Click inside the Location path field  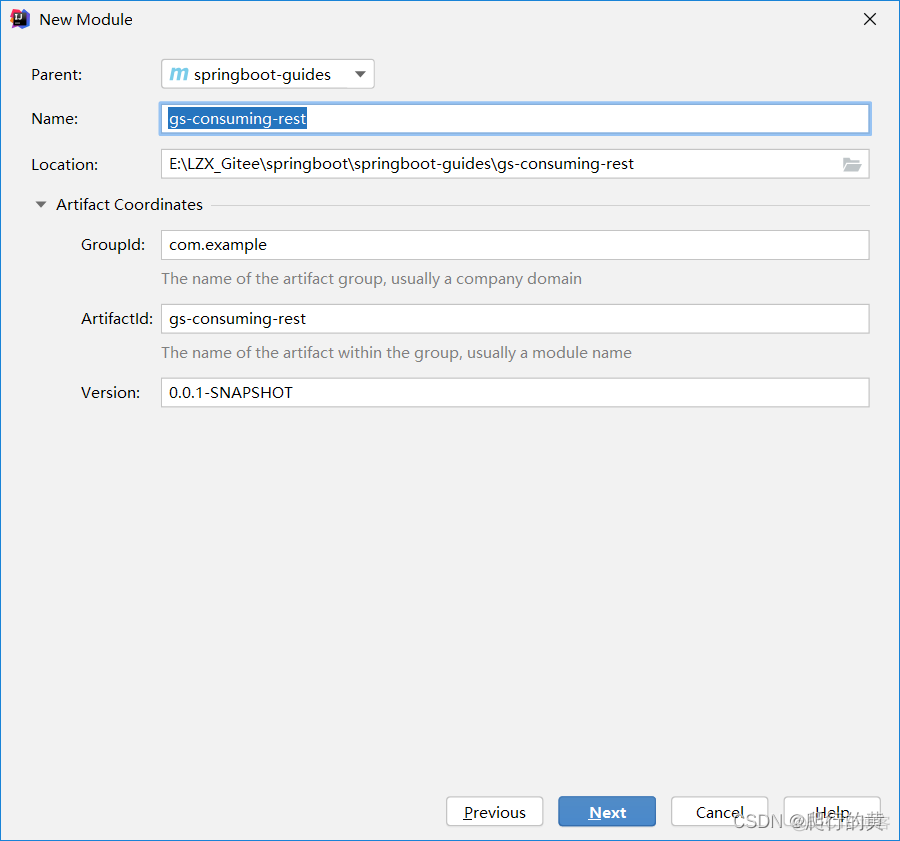click(500, 164)
